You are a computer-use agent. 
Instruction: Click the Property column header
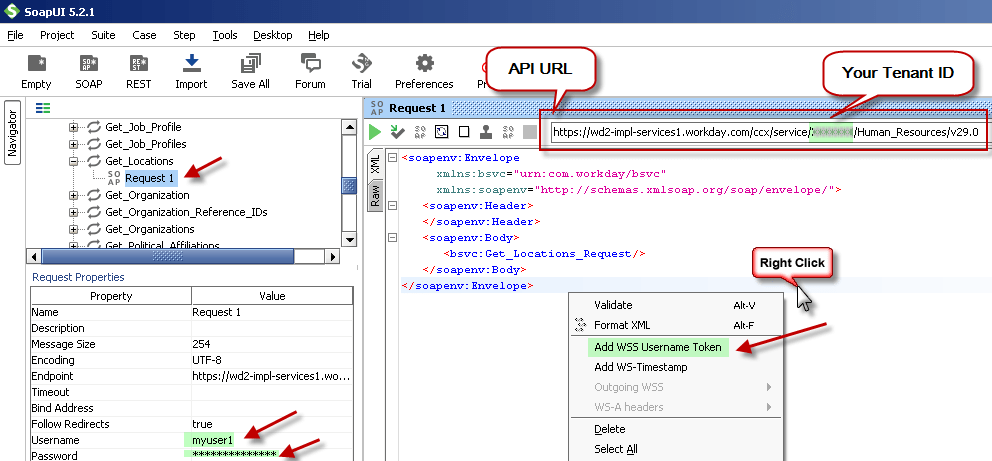(x=111, y=296)
